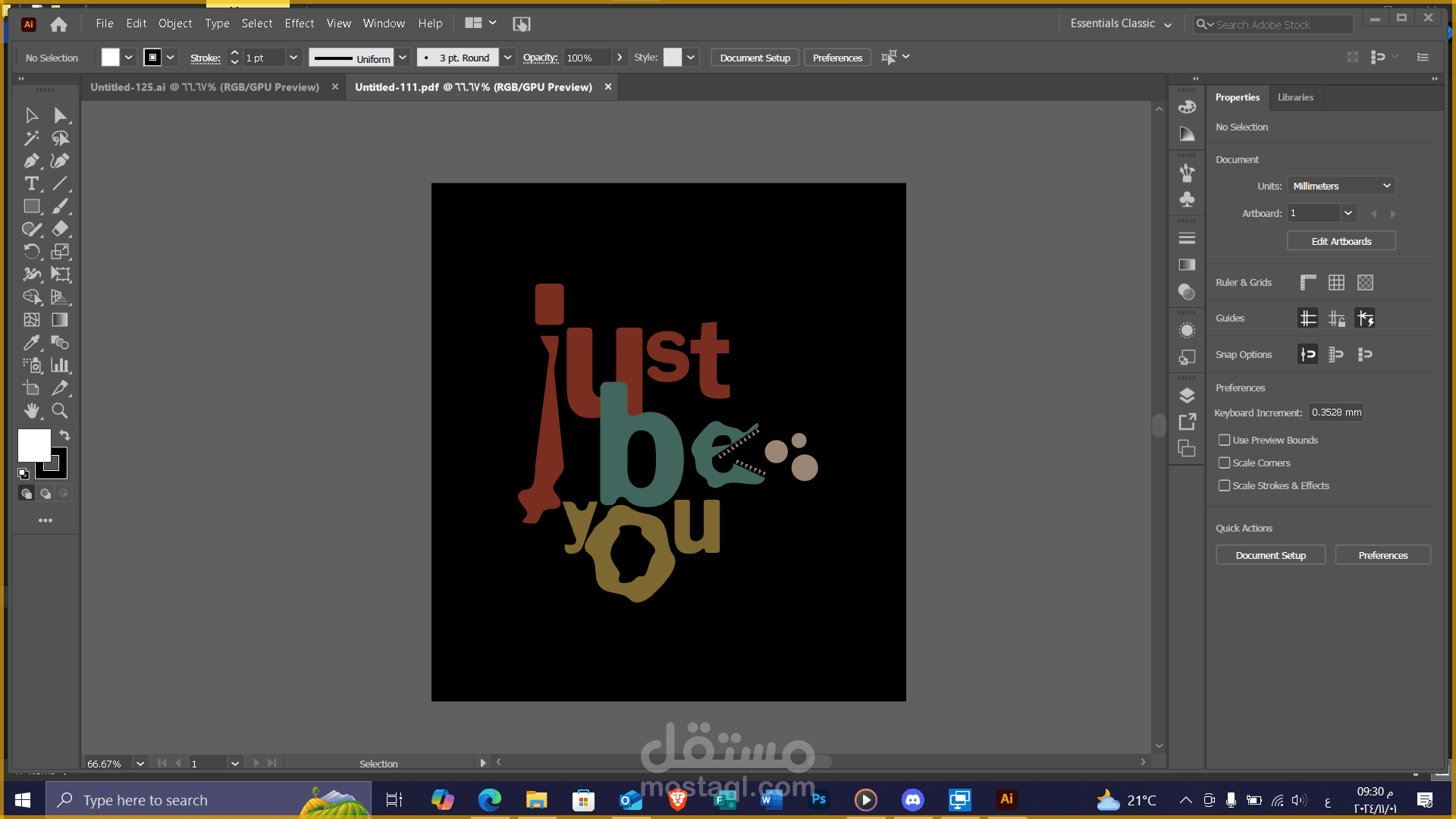
Task: Switch to Untitled-125.ai document tab
Action: point(205,87)
